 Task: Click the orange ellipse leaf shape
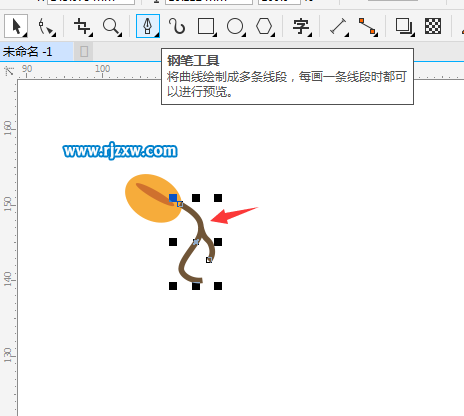click(x=153, y=199)
